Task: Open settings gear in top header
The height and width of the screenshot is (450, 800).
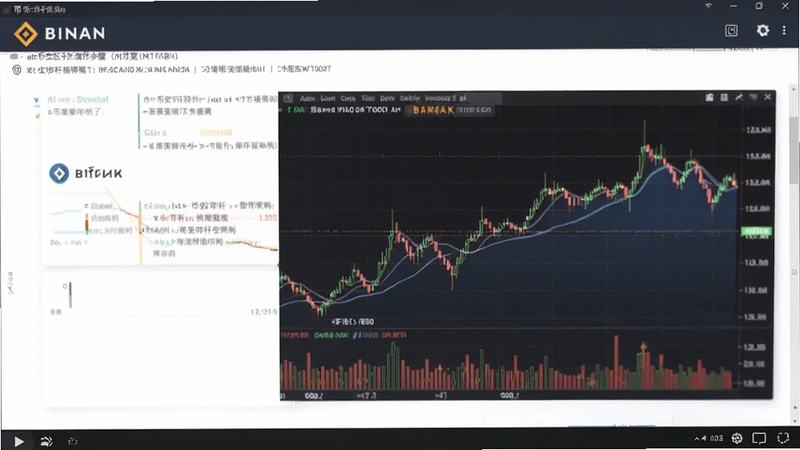Action: pos(762,31)
